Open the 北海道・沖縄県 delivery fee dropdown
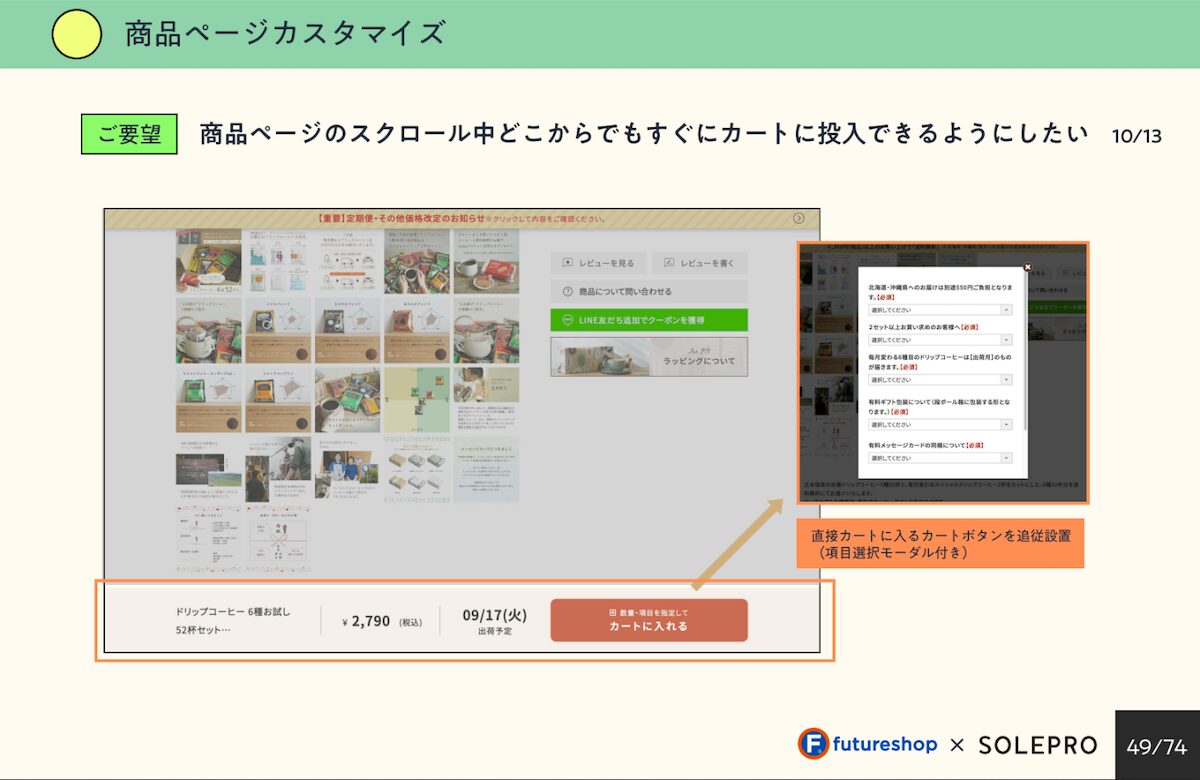Image resolution: width=1200 pixels, height=780 pixels. tap(940, 310)
